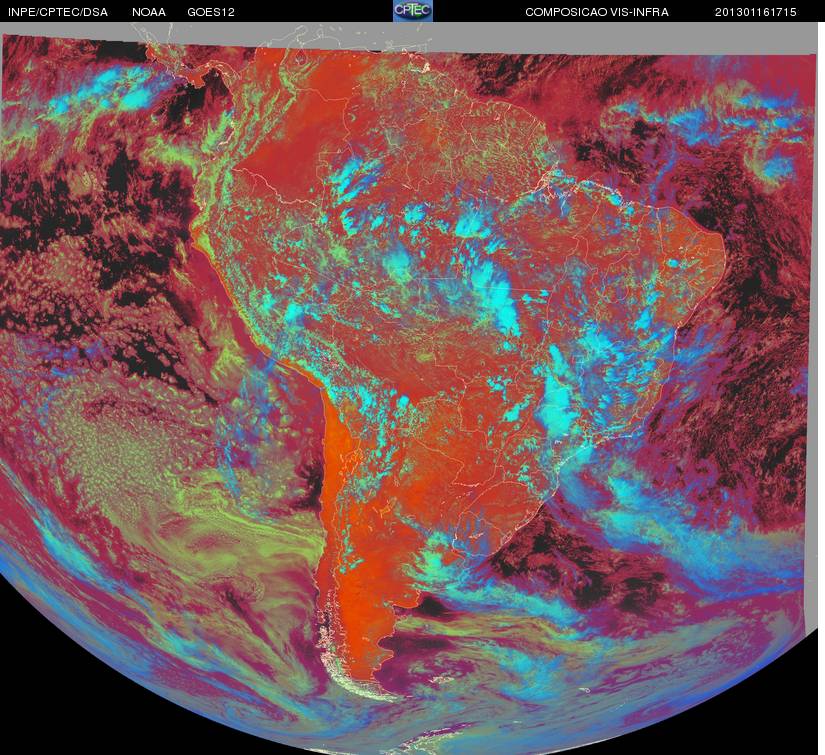Click the NOAA label in the header

click(149, 12)
